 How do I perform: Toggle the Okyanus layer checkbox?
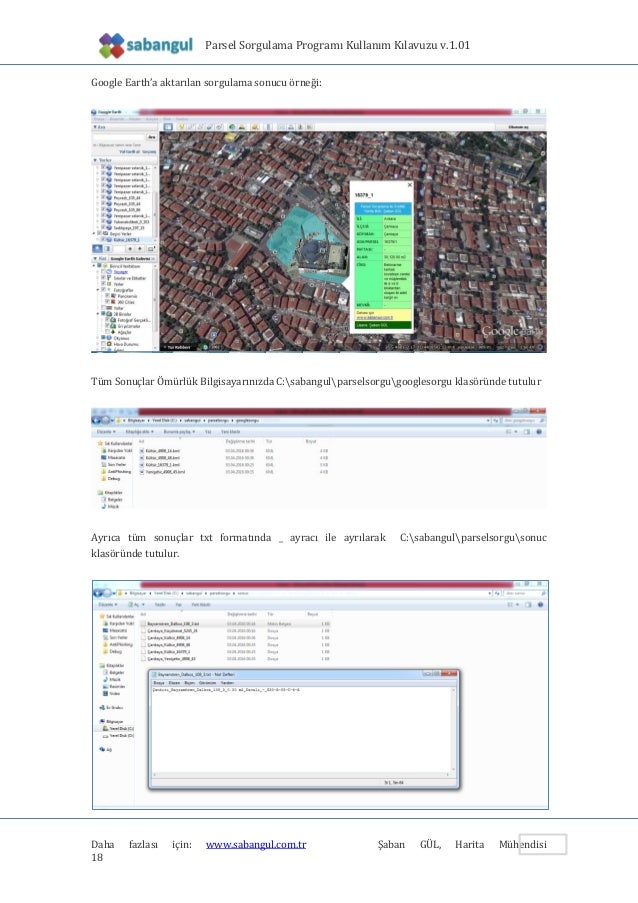pyautogui.click(x=103, y=337)
